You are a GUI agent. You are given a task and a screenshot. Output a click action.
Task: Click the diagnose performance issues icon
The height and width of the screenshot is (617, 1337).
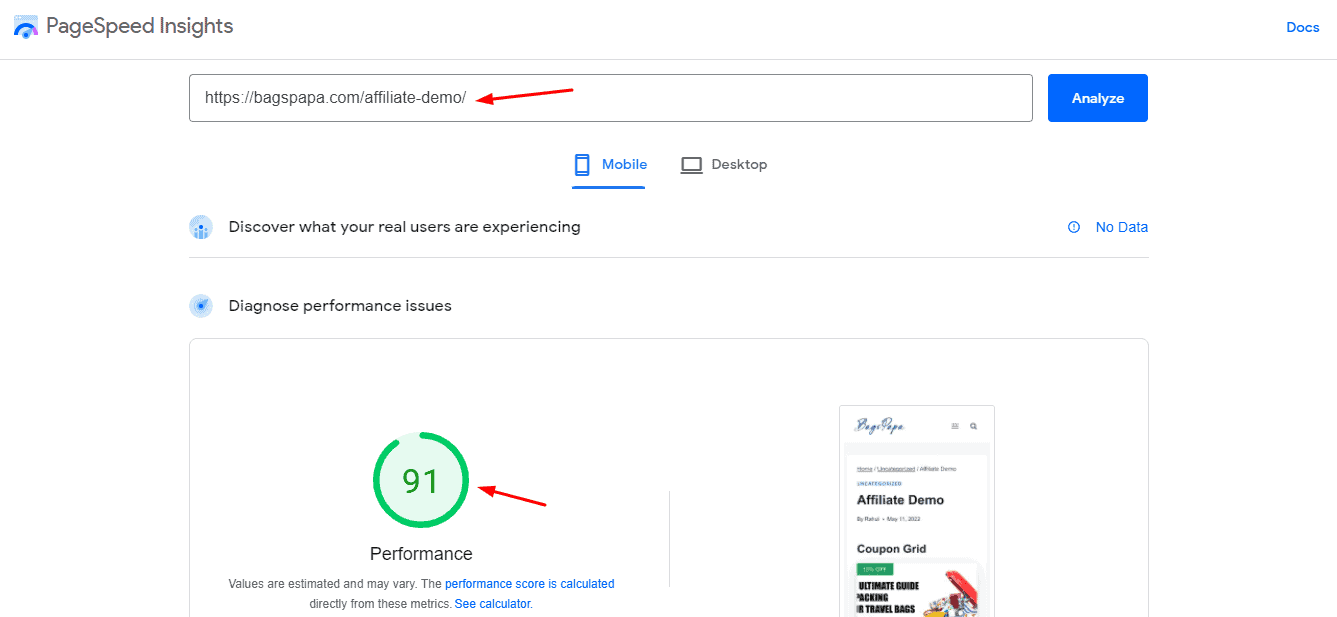point(201,306)
